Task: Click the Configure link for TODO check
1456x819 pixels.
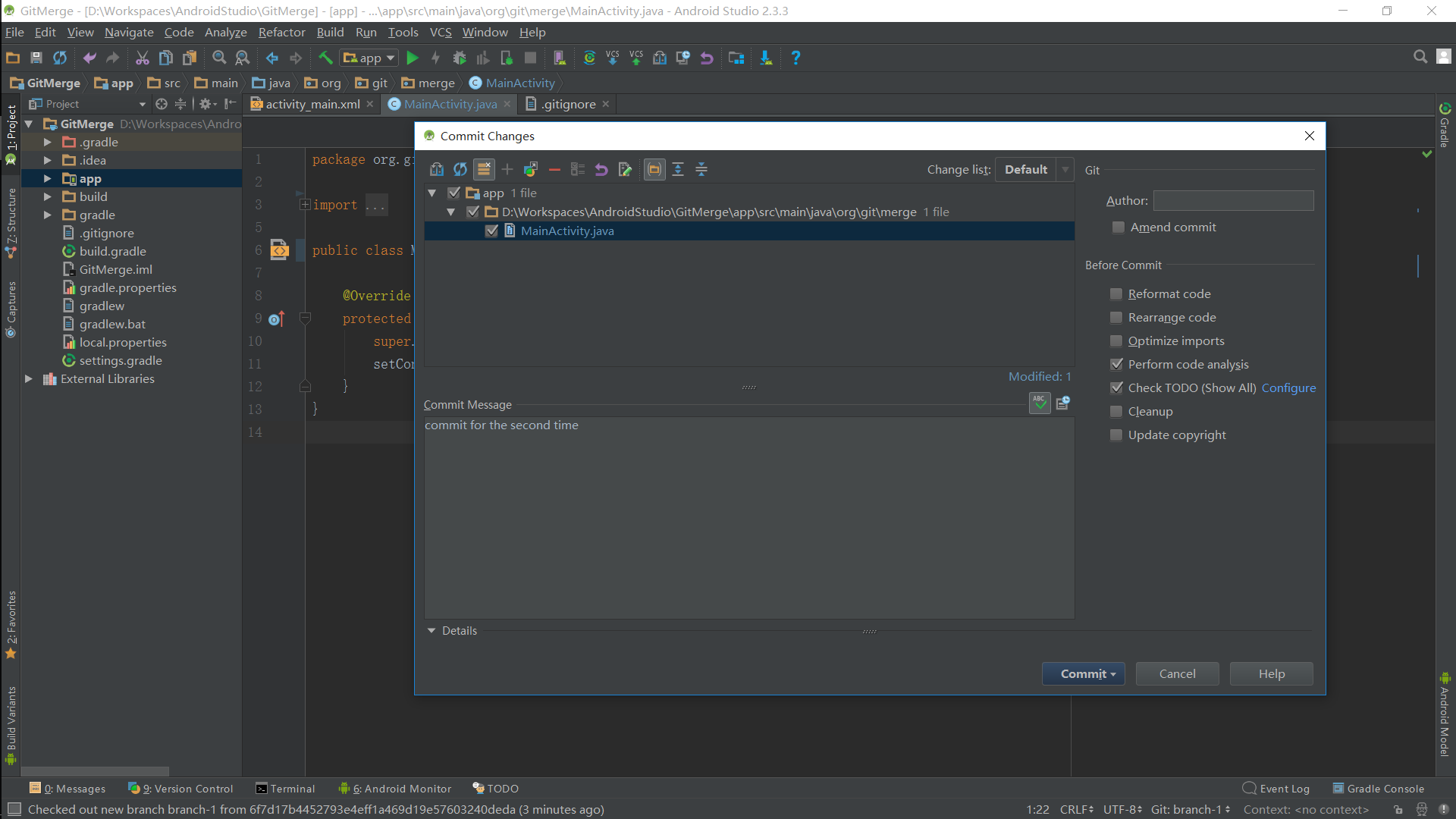Action: [x=1288, y=388]
